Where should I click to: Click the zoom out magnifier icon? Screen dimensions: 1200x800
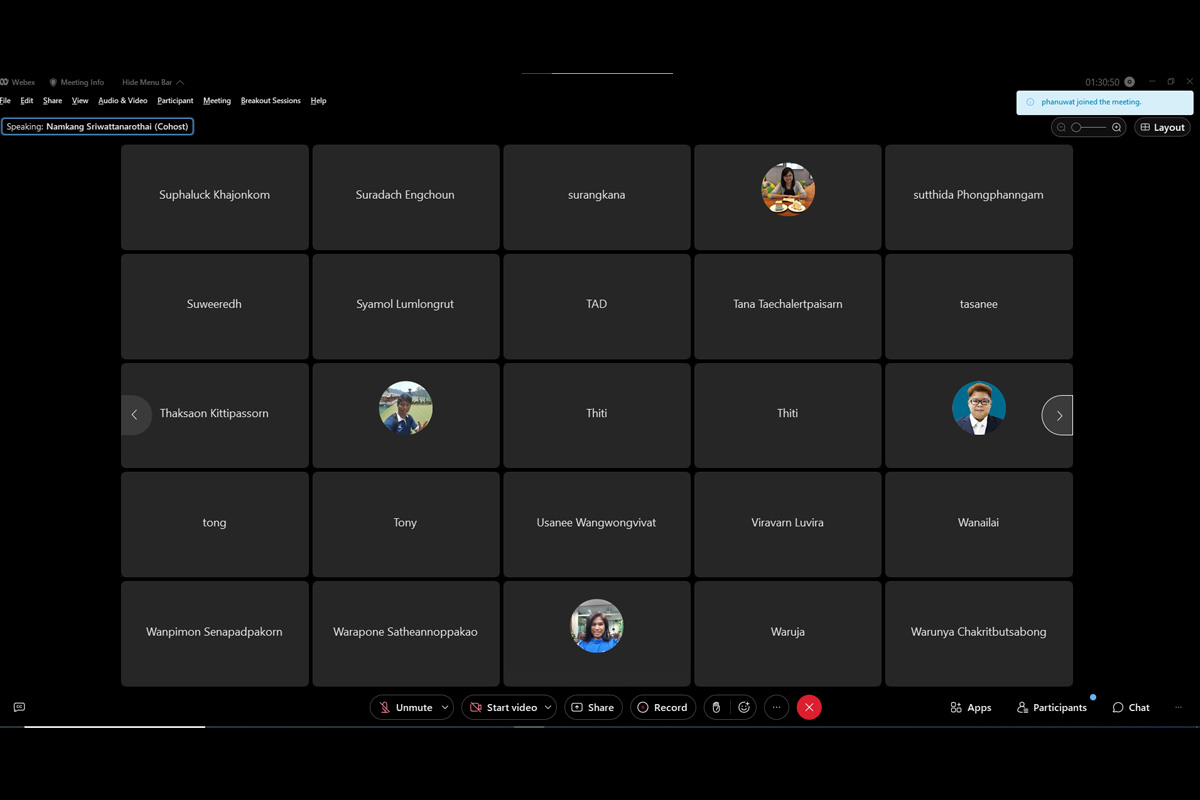pyautogui.click(x=1061, y=127)
